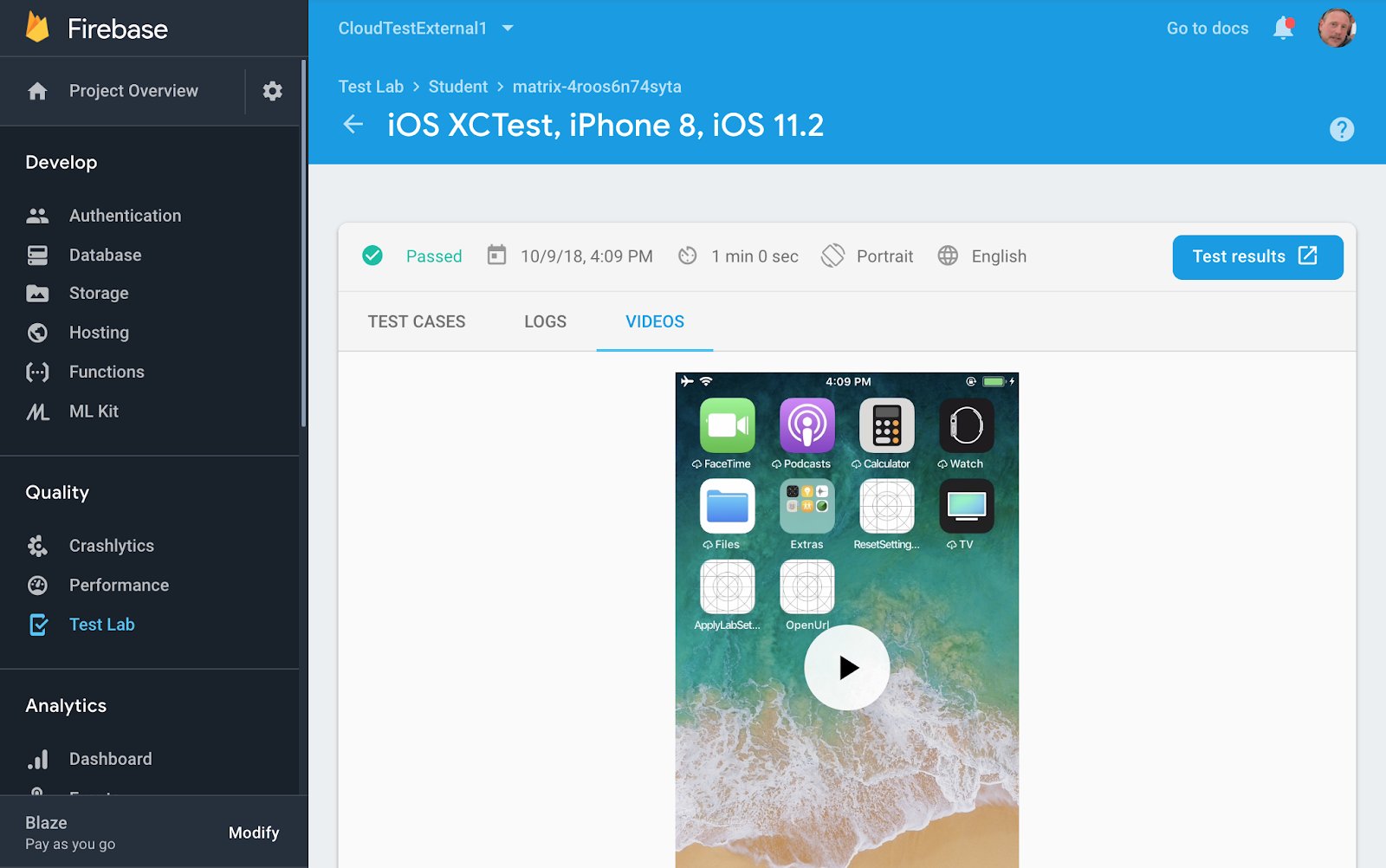Open user account avatar
1386x868 pixels.
pyautogui.click(x=1337, y=29)
